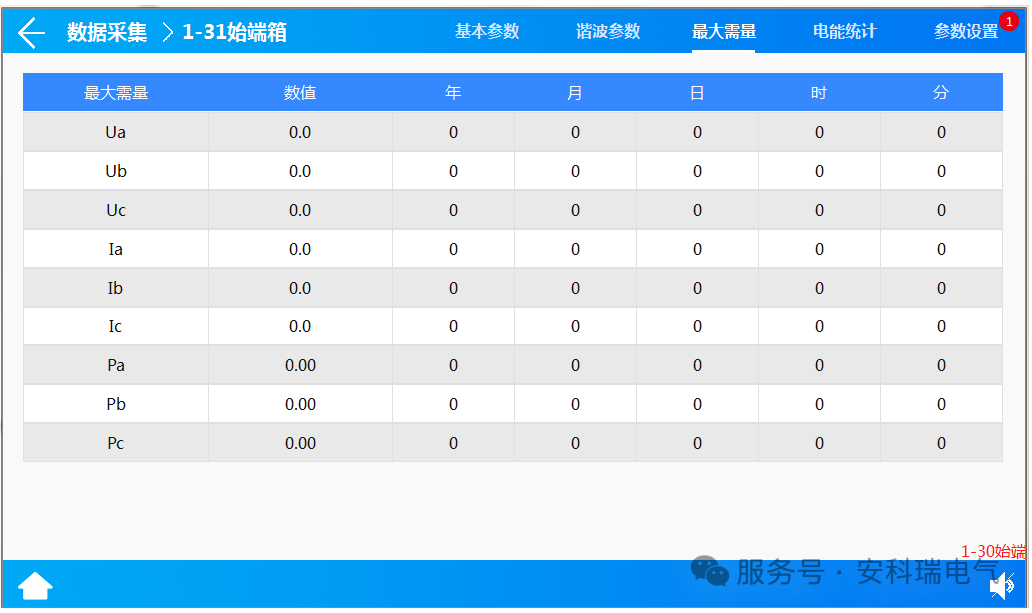Click the 分 column header
Screen dimensions: 1032x613
tap(941, 93)
